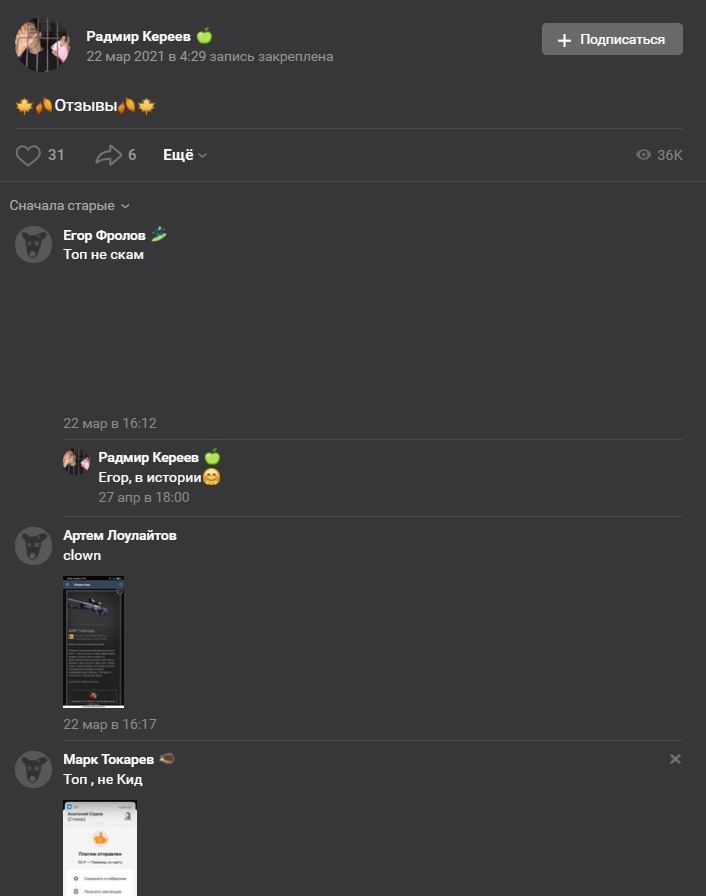Dismiss Марк Токарев's comment with the X

(675, 759)
